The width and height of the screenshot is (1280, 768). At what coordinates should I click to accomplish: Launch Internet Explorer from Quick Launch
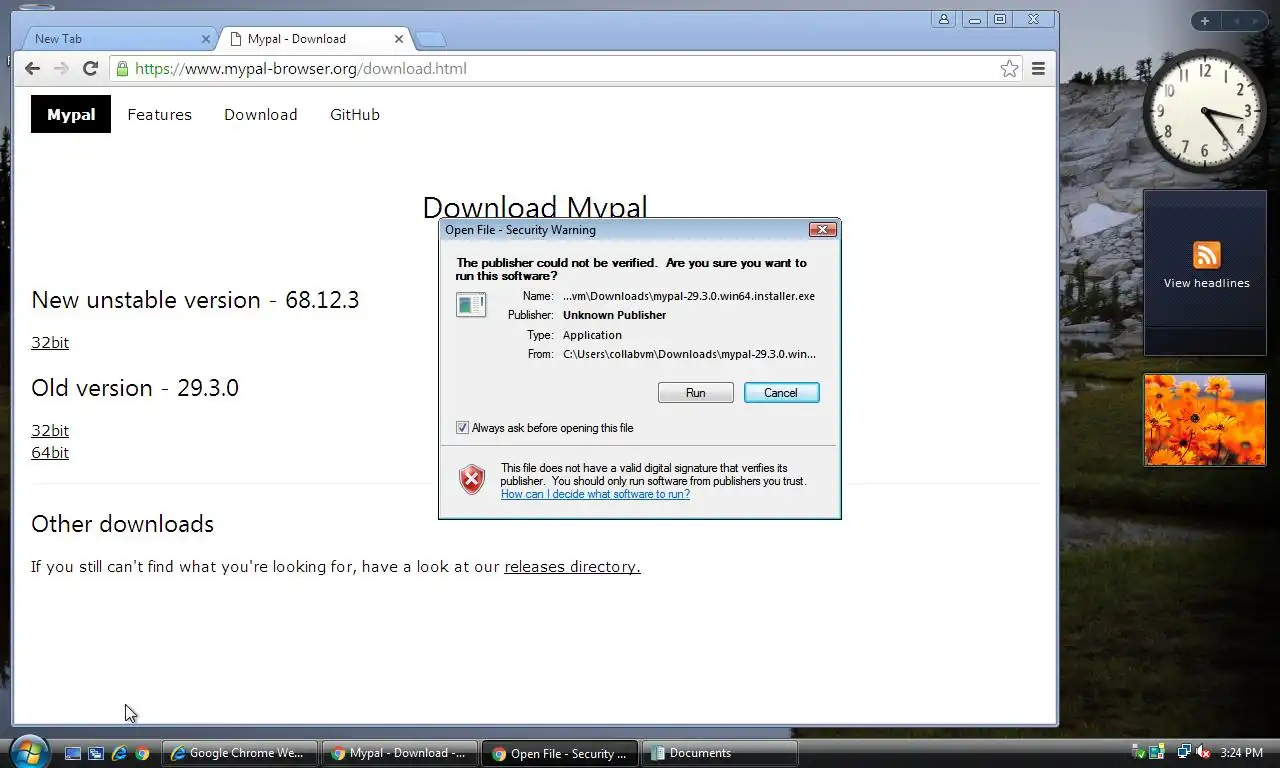(119, 753)
